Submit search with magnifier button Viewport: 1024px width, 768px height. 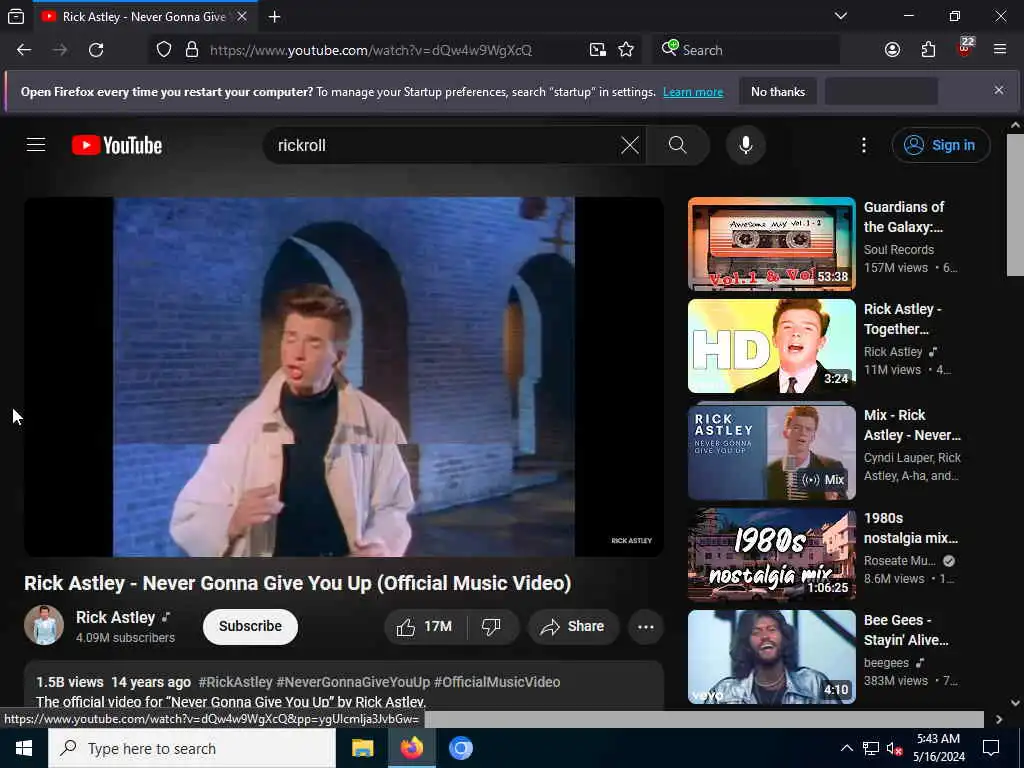tap(678, 145)
